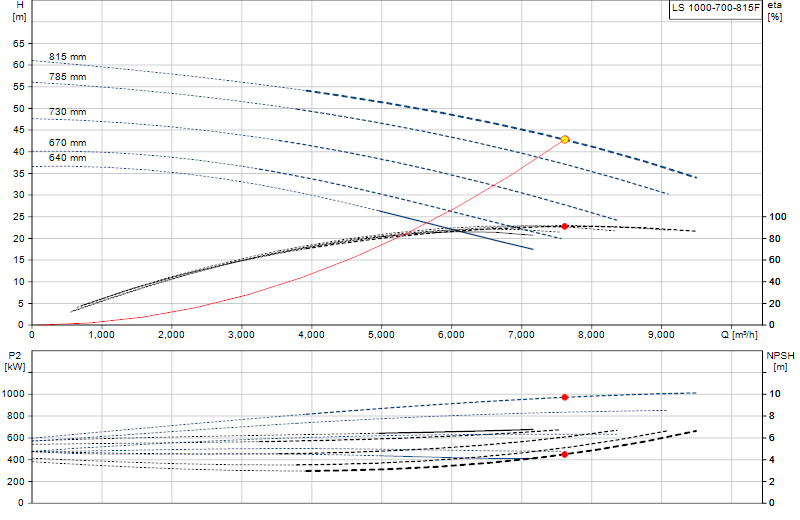Click the red dot on the P2 power curve

[565, 397]
